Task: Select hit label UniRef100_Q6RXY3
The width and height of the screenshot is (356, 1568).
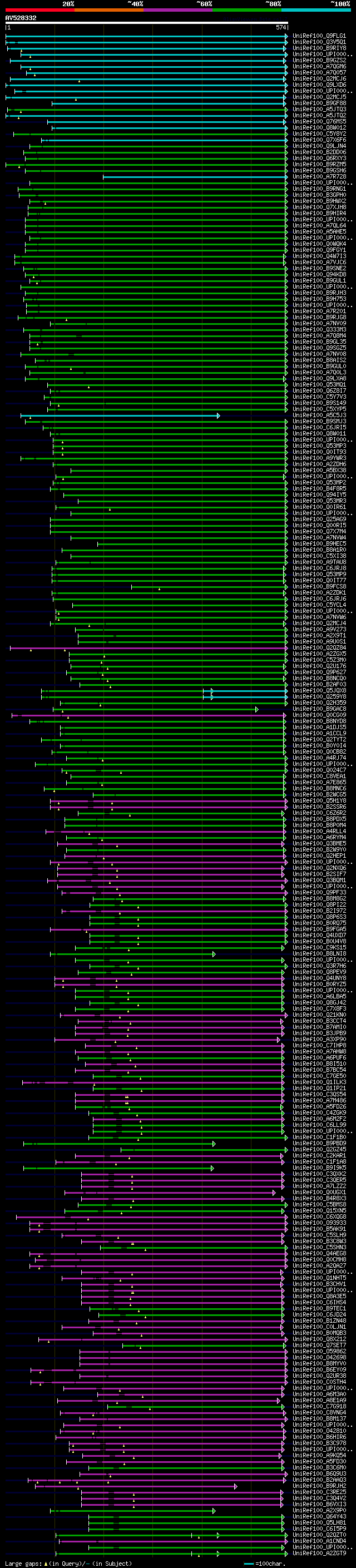Action: 319,159
